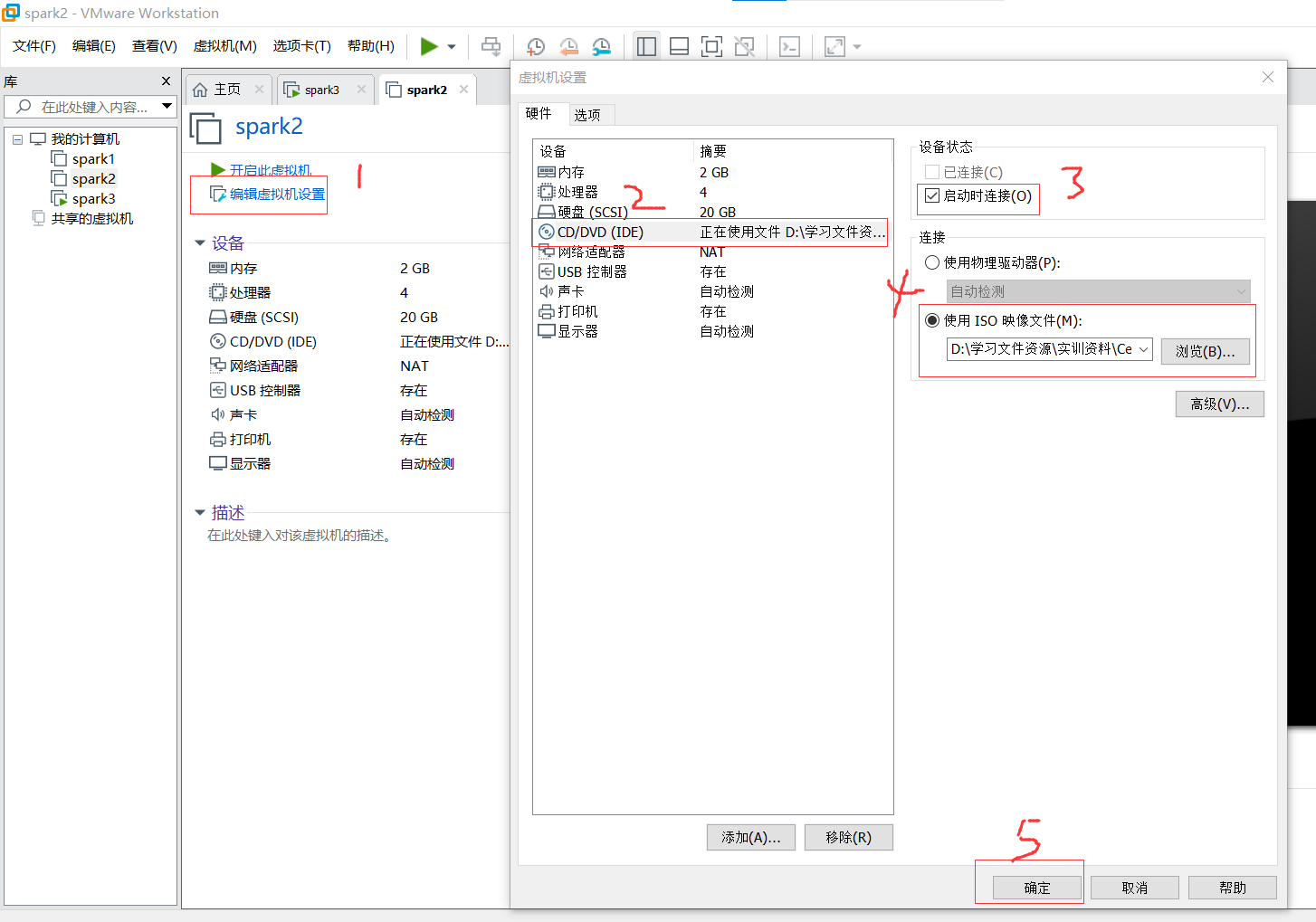Close the library panel

(x=166, y=81)
